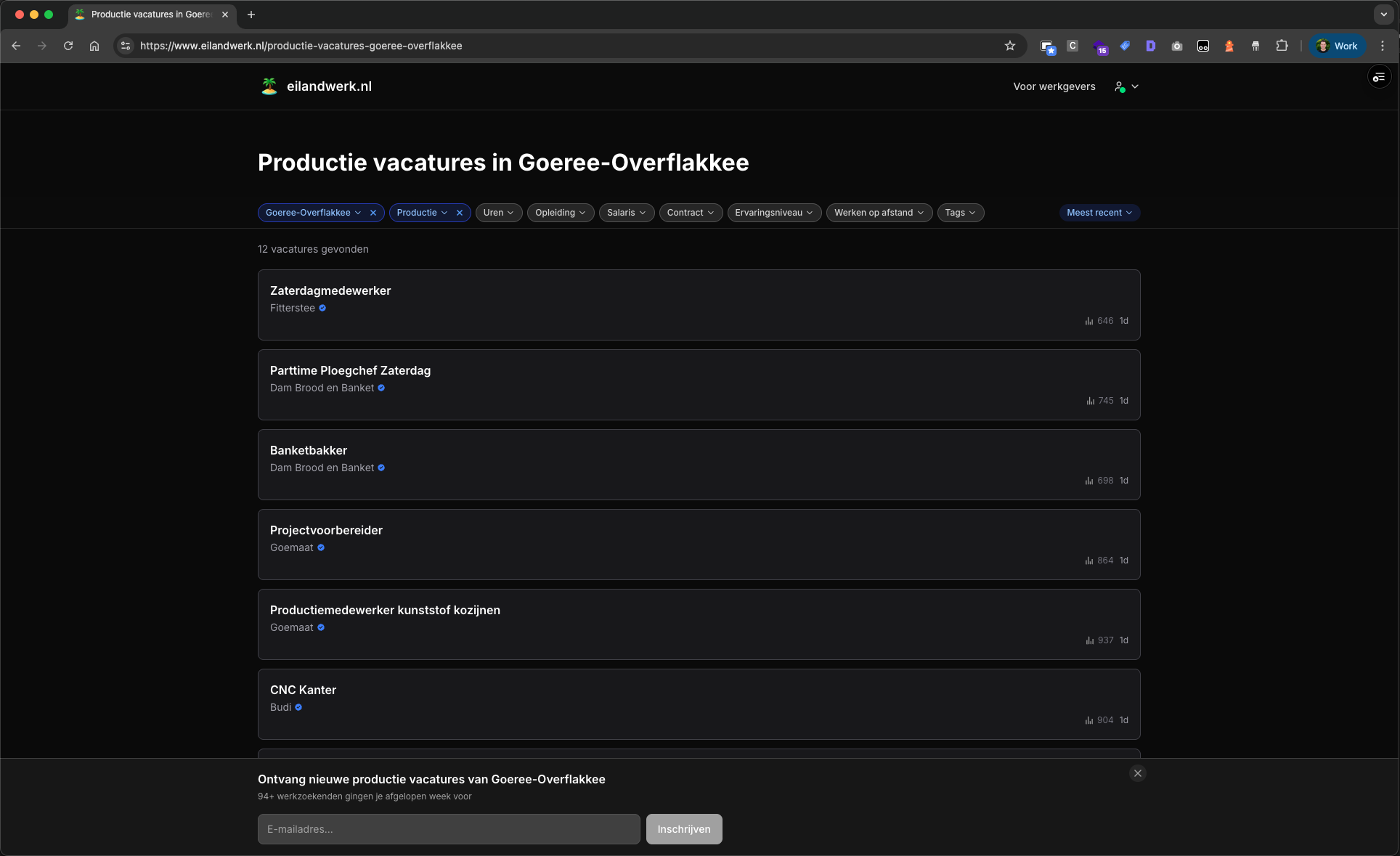Click the browser extensions puzzle icon

coord(1282,46)
